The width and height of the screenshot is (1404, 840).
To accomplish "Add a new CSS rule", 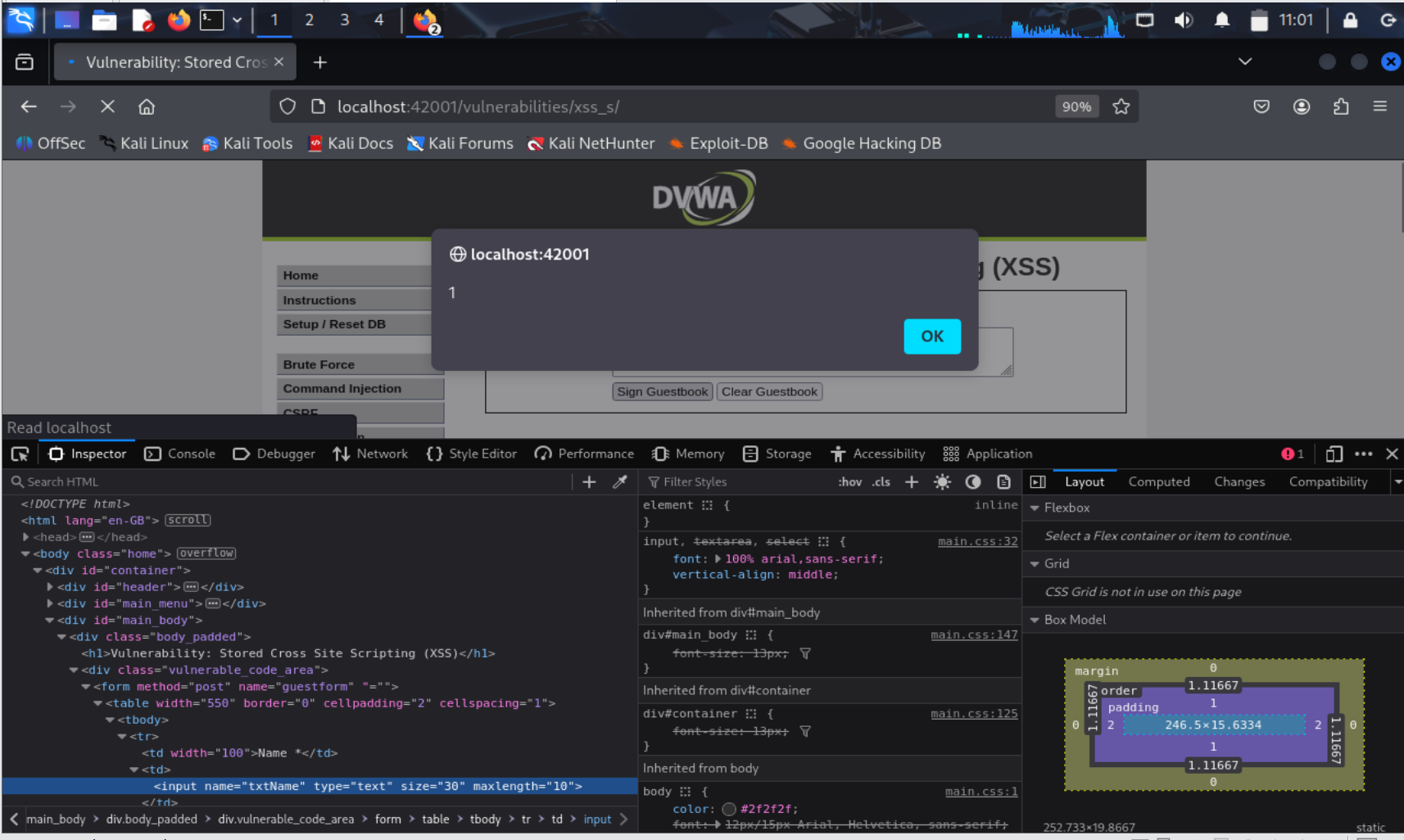I will click(x=912, y=482).
